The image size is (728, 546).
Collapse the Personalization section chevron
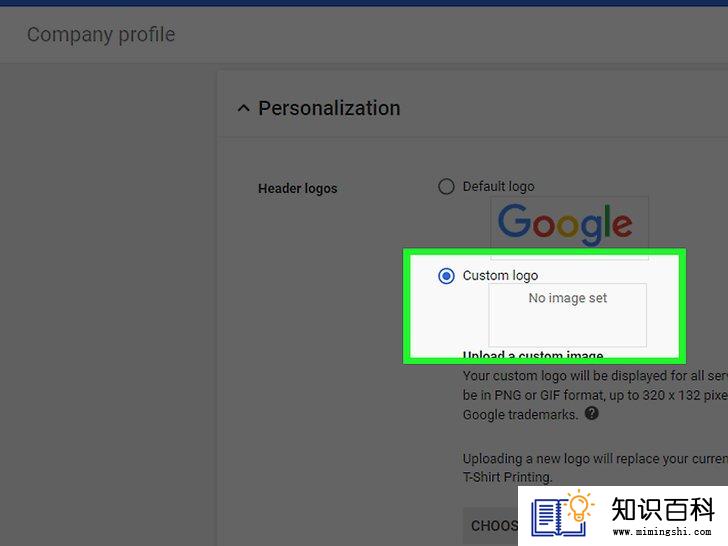243,109
